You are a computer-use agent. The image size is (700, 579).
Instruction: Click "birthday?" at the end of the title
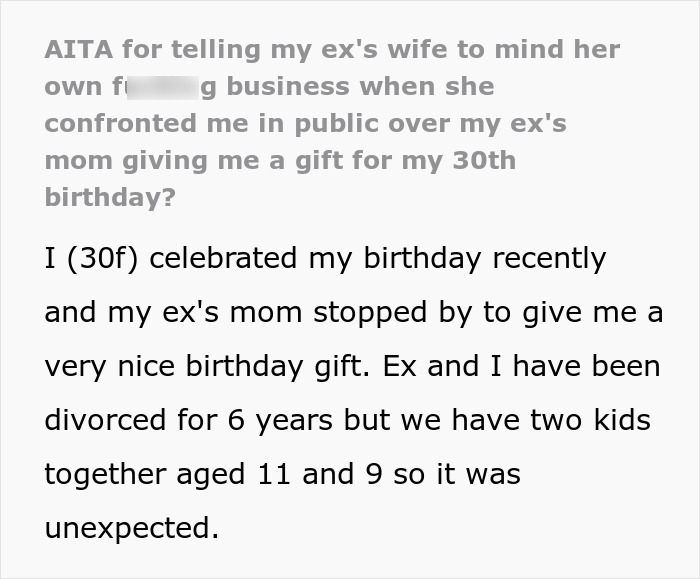click(x=110, y=196)
